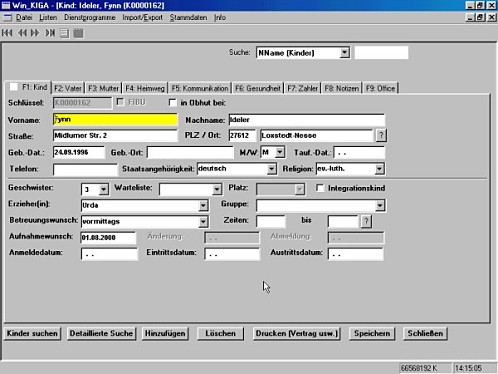This screenshot has height=374, width=498.
Task: Click question mark button beside Ort field
Action: [381, 135]
